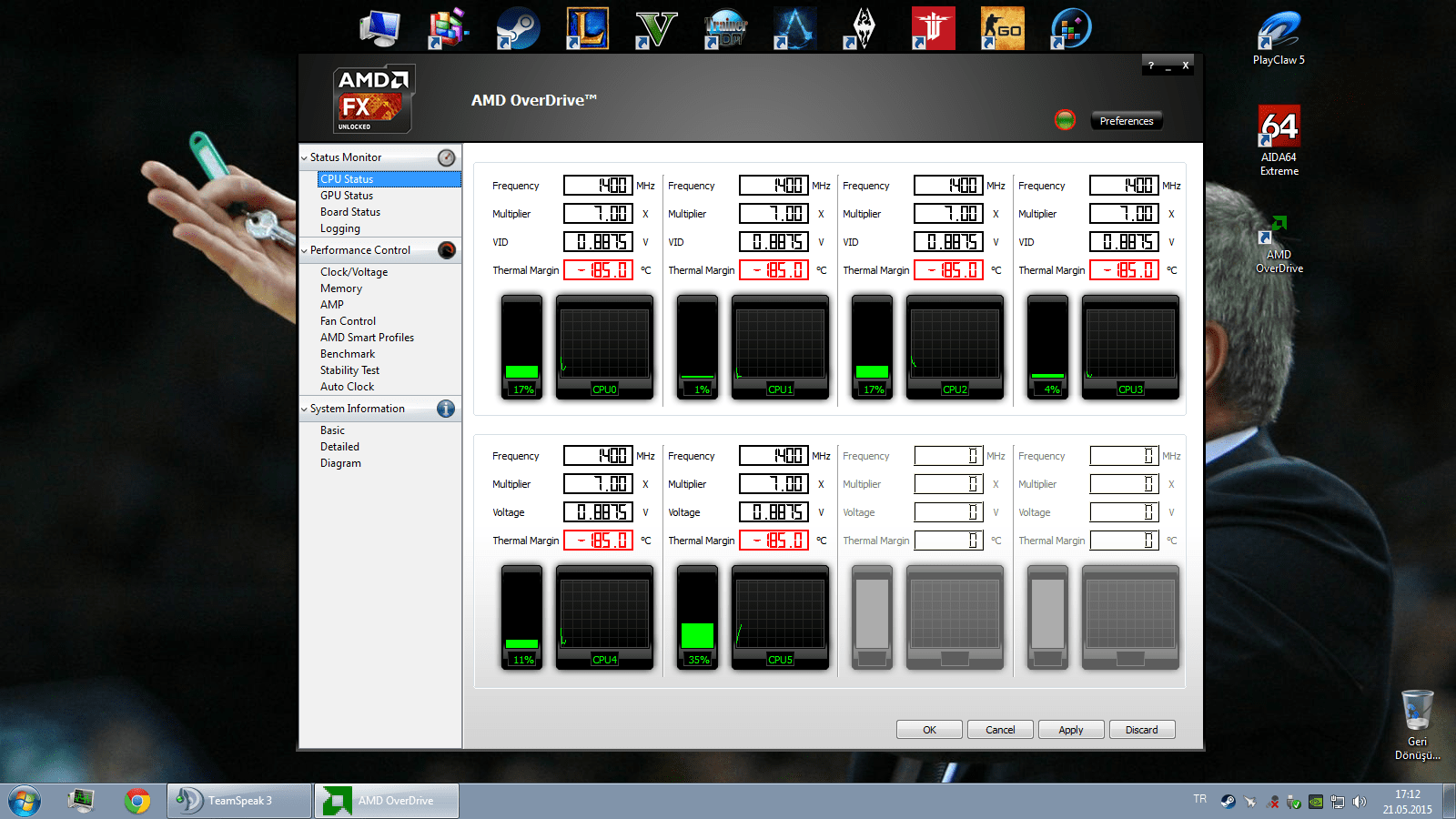The height and width of the screenshot is (819, 1456).
Task: Click the Apply button
Action: click(x=1071, y=730)
